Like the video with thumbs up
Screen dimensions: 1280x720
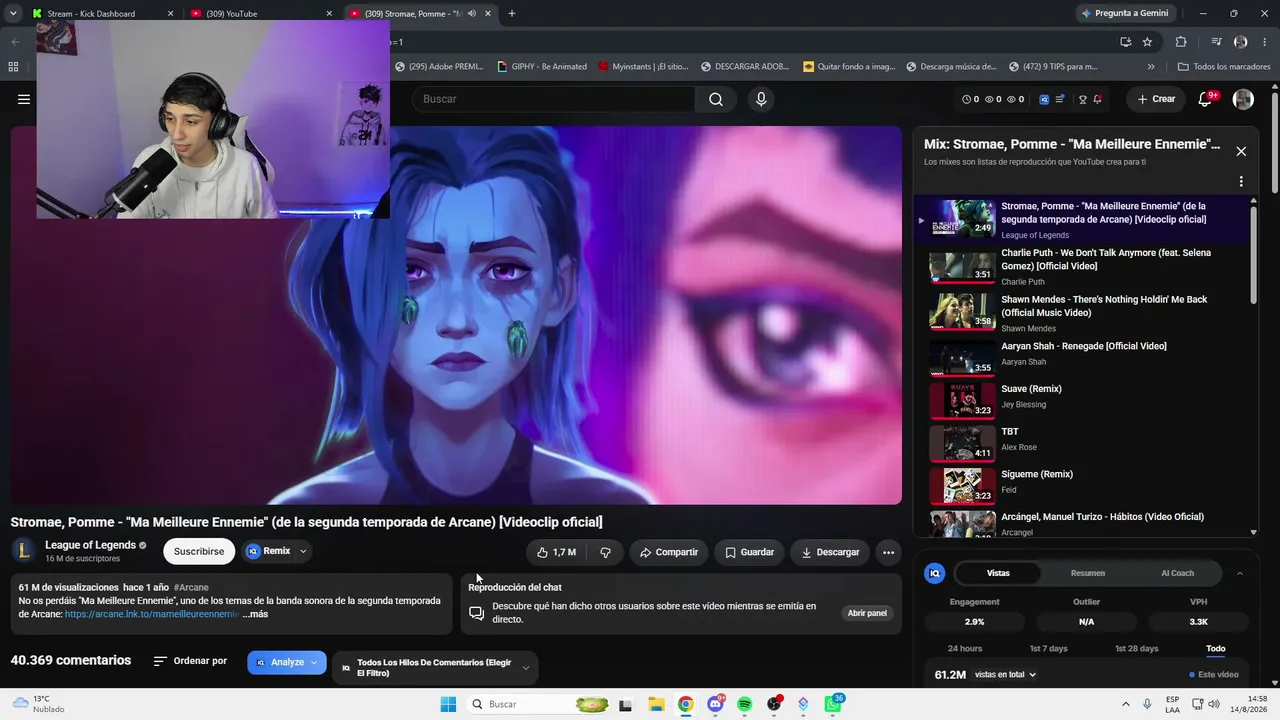(x=556, y=552)
